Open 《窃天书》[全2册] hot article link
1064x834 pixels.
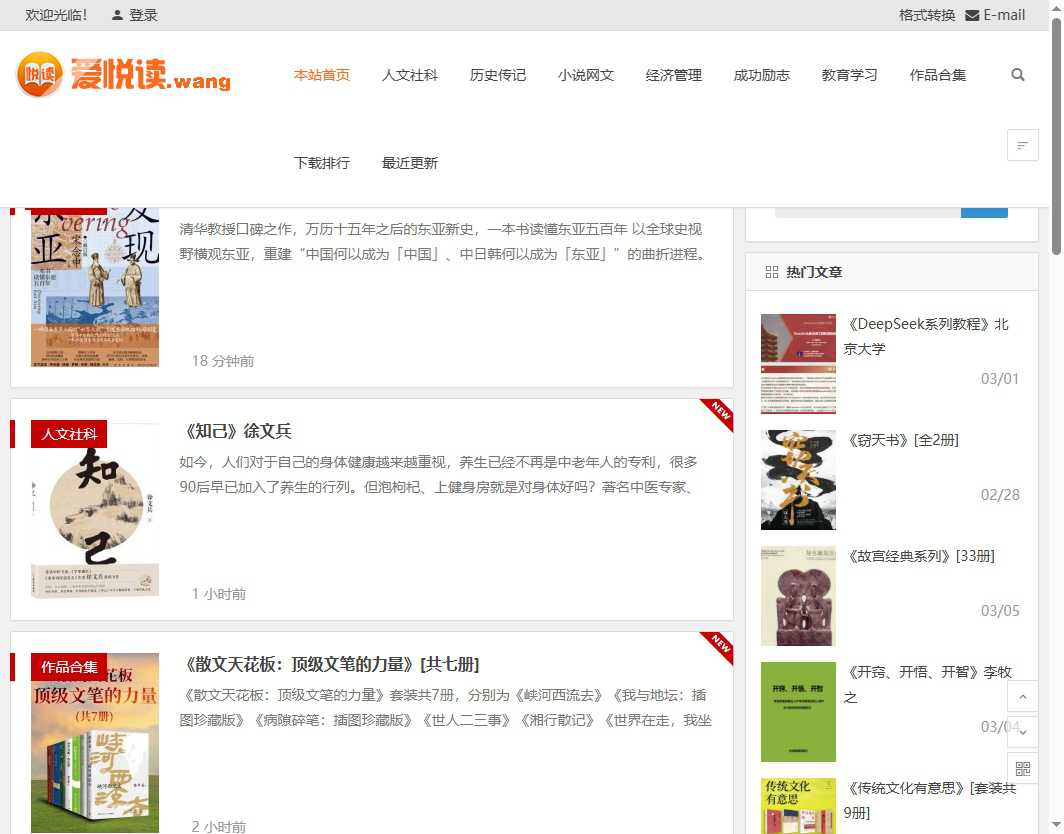[903, 440]
